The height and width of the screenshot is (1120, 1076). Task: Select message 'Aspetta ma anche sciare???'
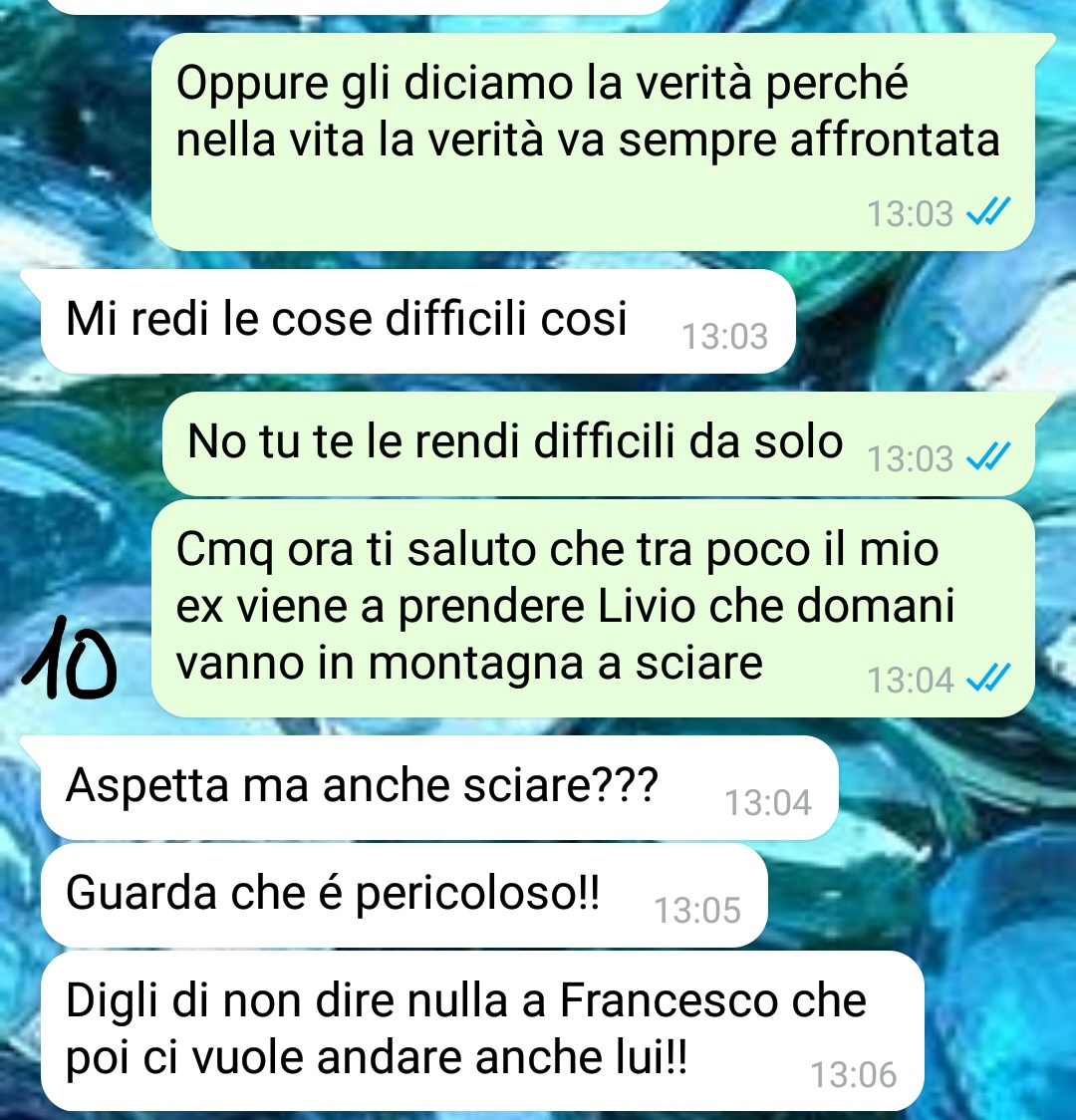(439, 788)
